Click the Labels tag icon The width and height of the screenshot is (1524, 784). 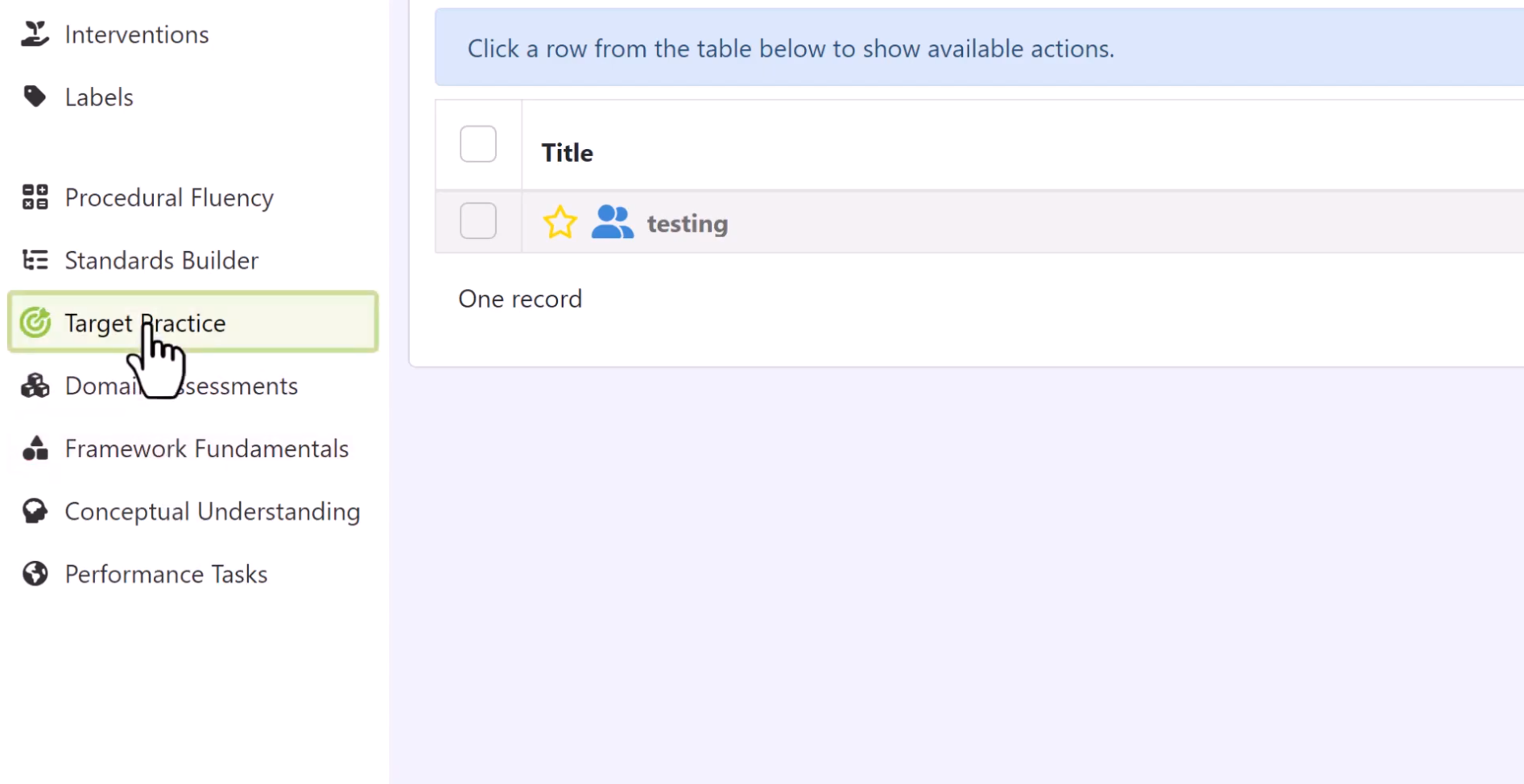coord(35,97)
